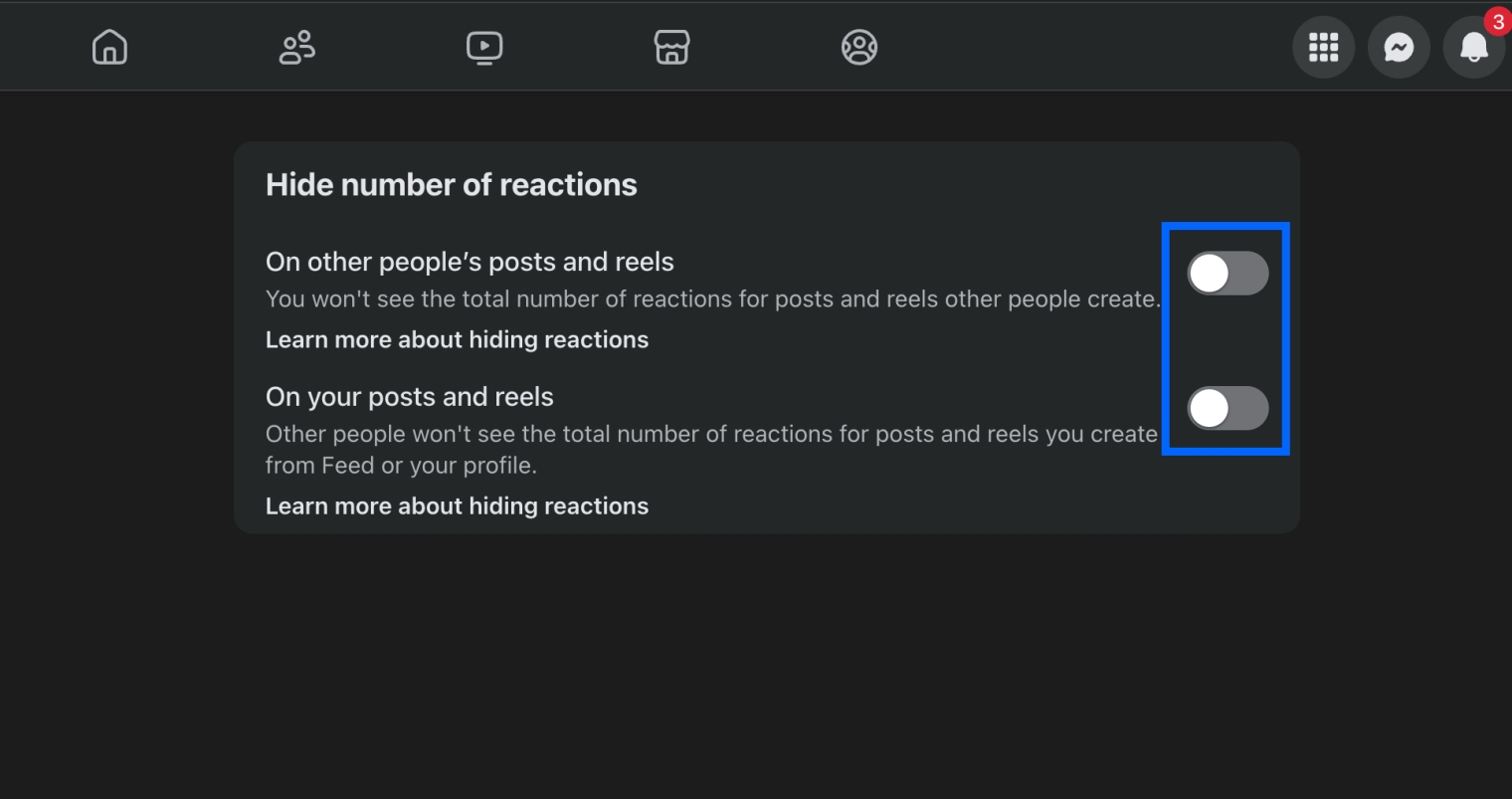
Task: Select the Hide number of reactions heading
Action: tap(451, 184)
